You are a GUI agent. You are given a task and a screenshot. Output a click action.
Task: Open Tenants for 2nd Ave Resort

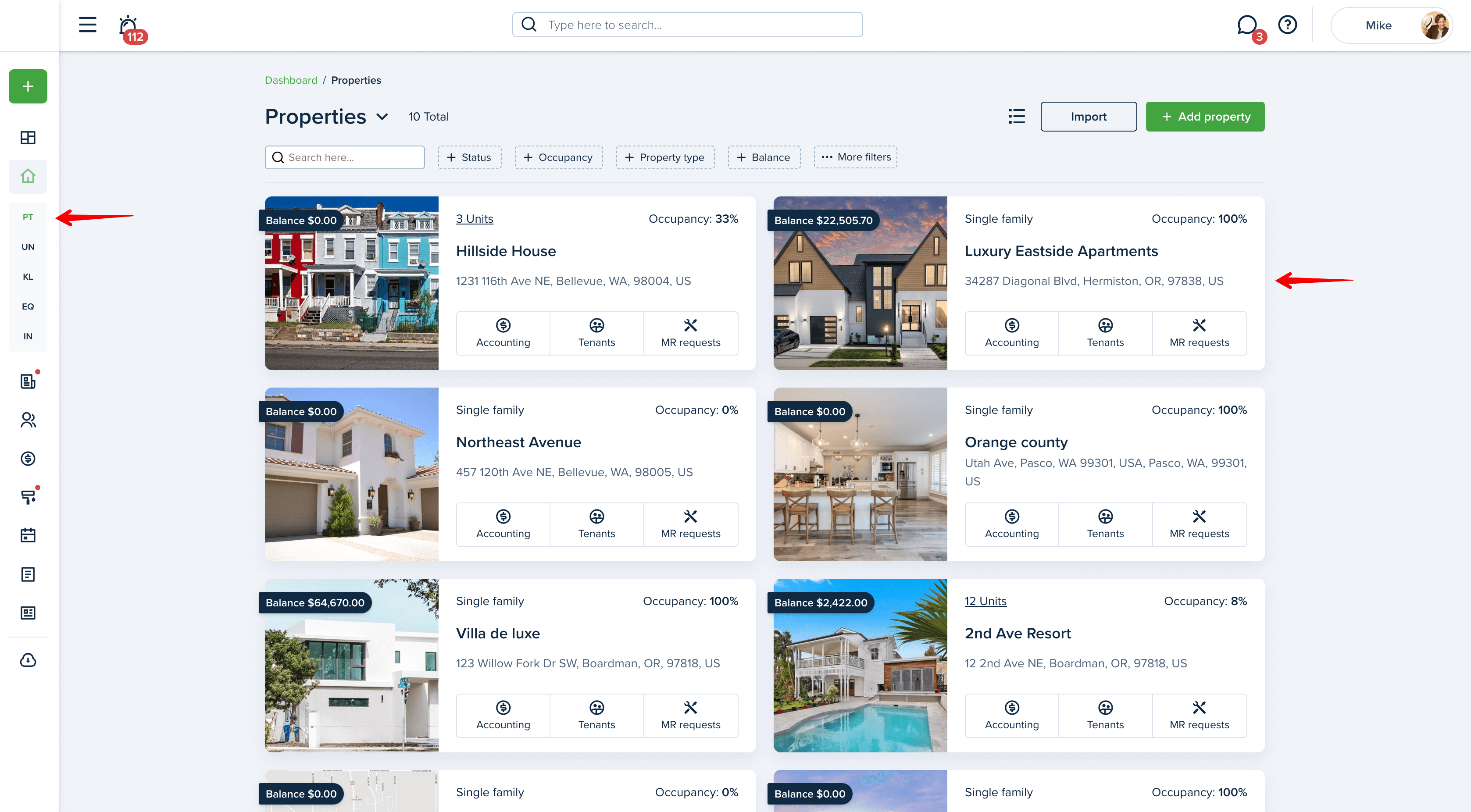pos(1106,716)
